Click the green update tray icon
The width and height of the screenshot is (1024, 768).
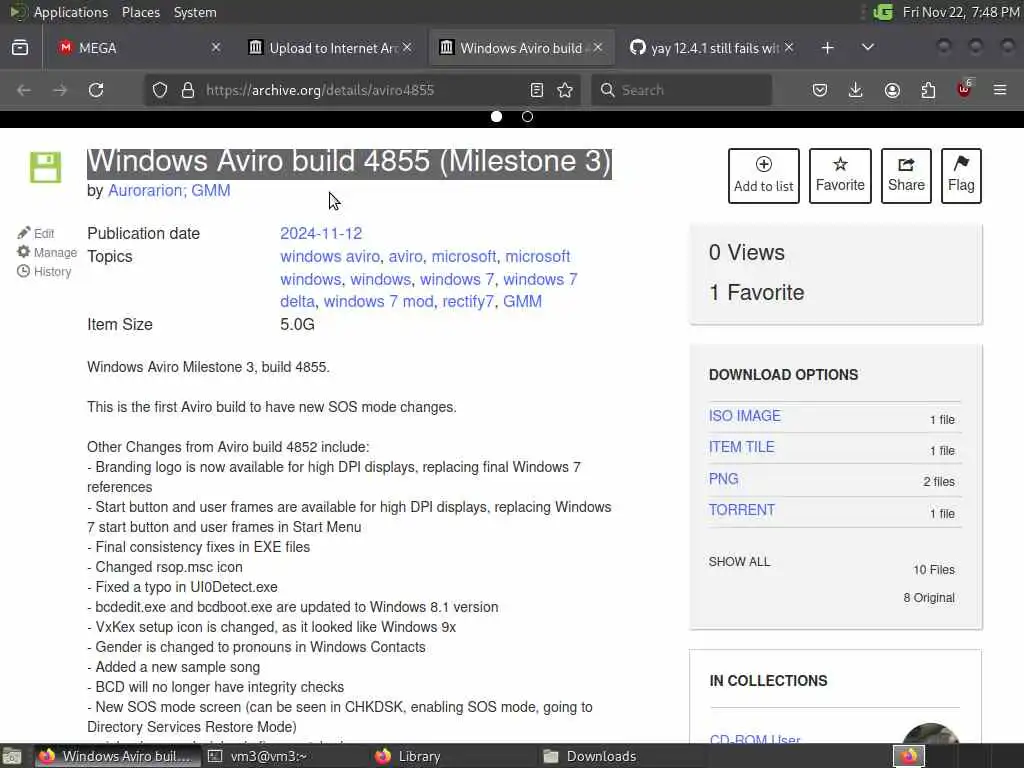[x=883, y=12]
